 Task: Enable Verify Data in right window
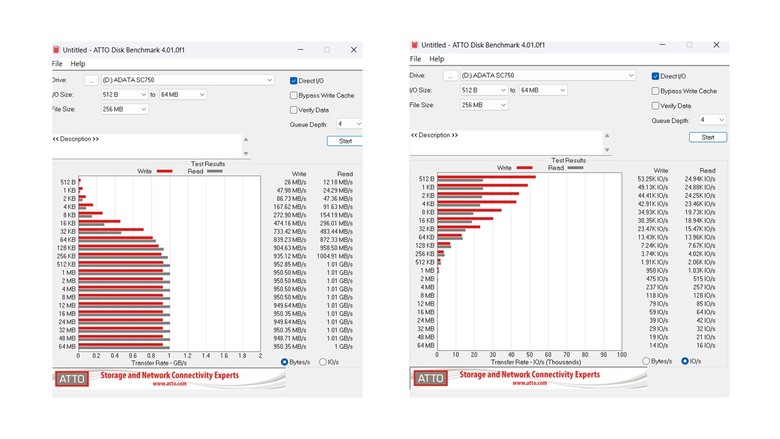655,105
